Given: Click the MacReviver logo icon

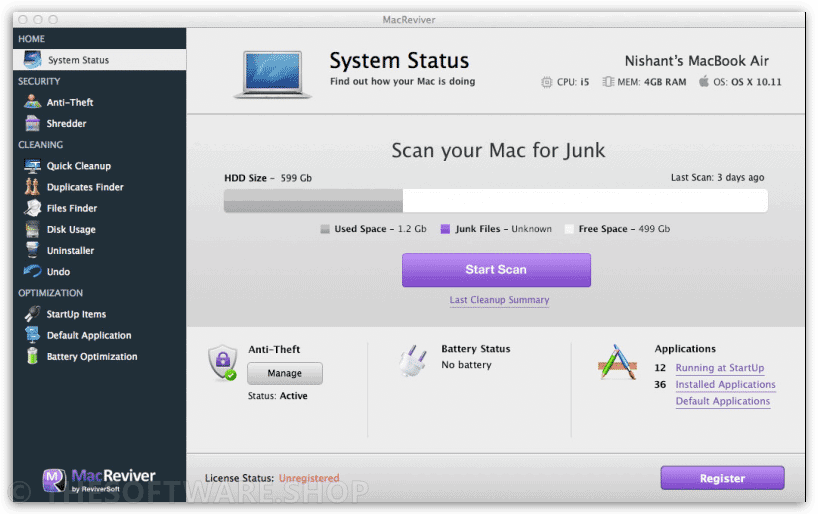Looking at the screenshot, I should (54, 480).
